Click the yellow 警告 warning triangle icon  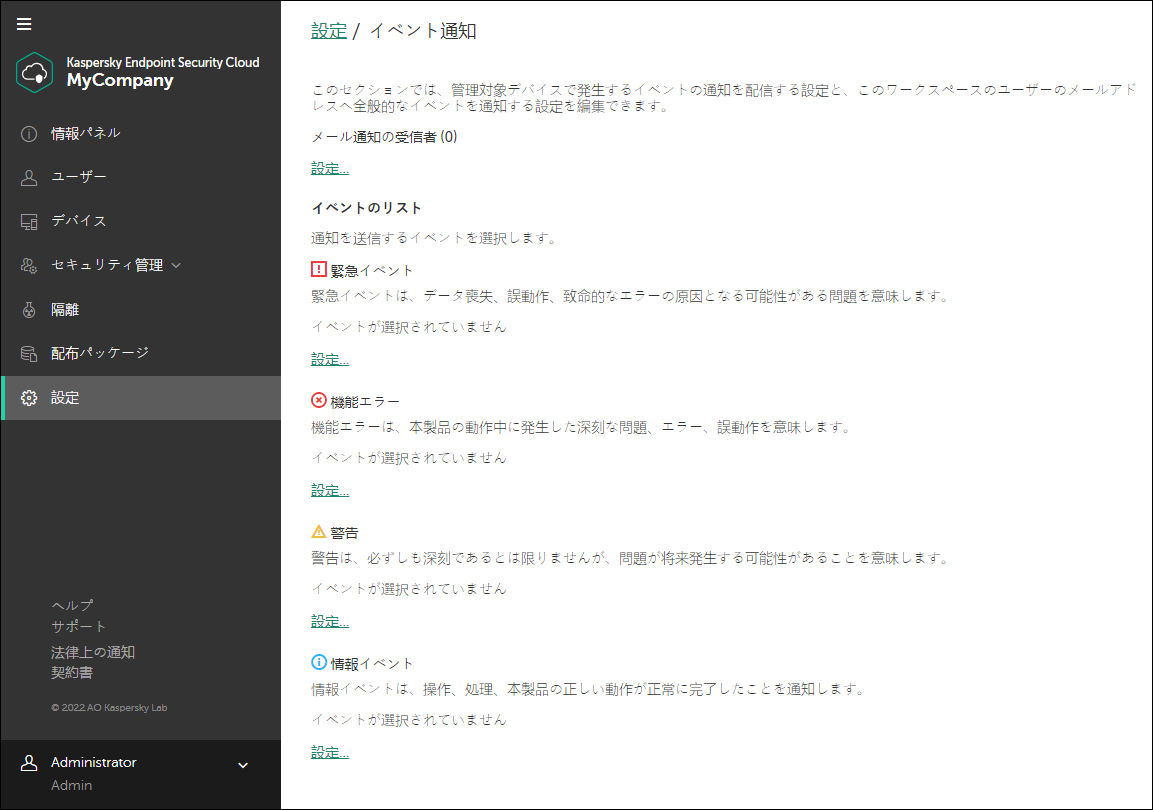click(317, 530)
